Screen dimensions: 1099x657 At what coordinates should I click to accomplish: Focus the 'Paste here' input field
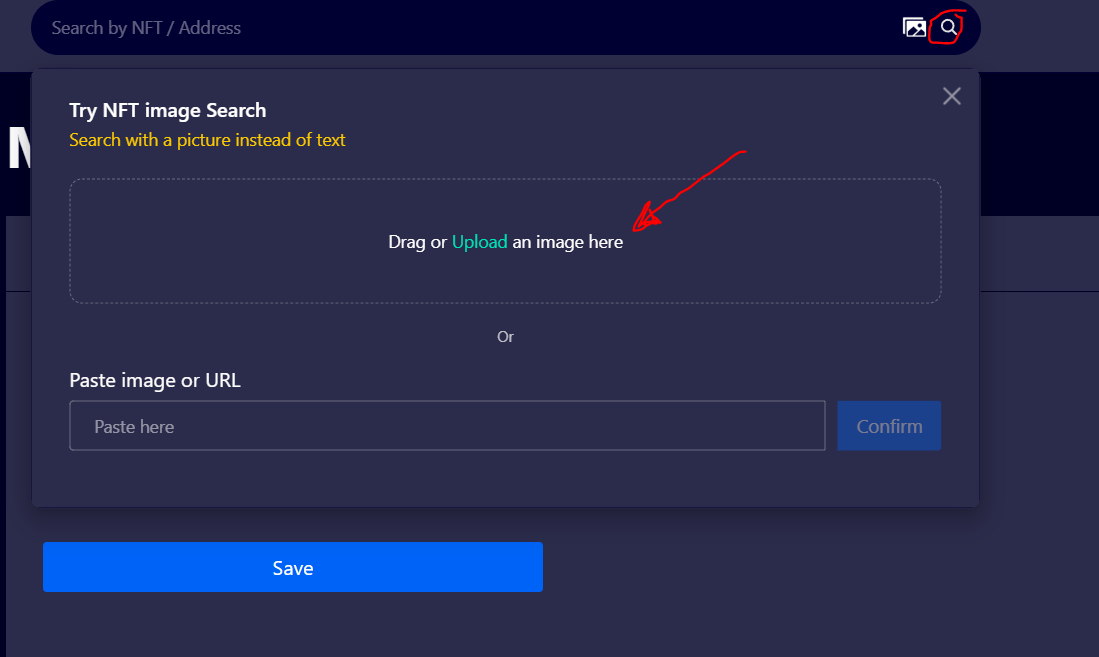click(x=447, y=426)
